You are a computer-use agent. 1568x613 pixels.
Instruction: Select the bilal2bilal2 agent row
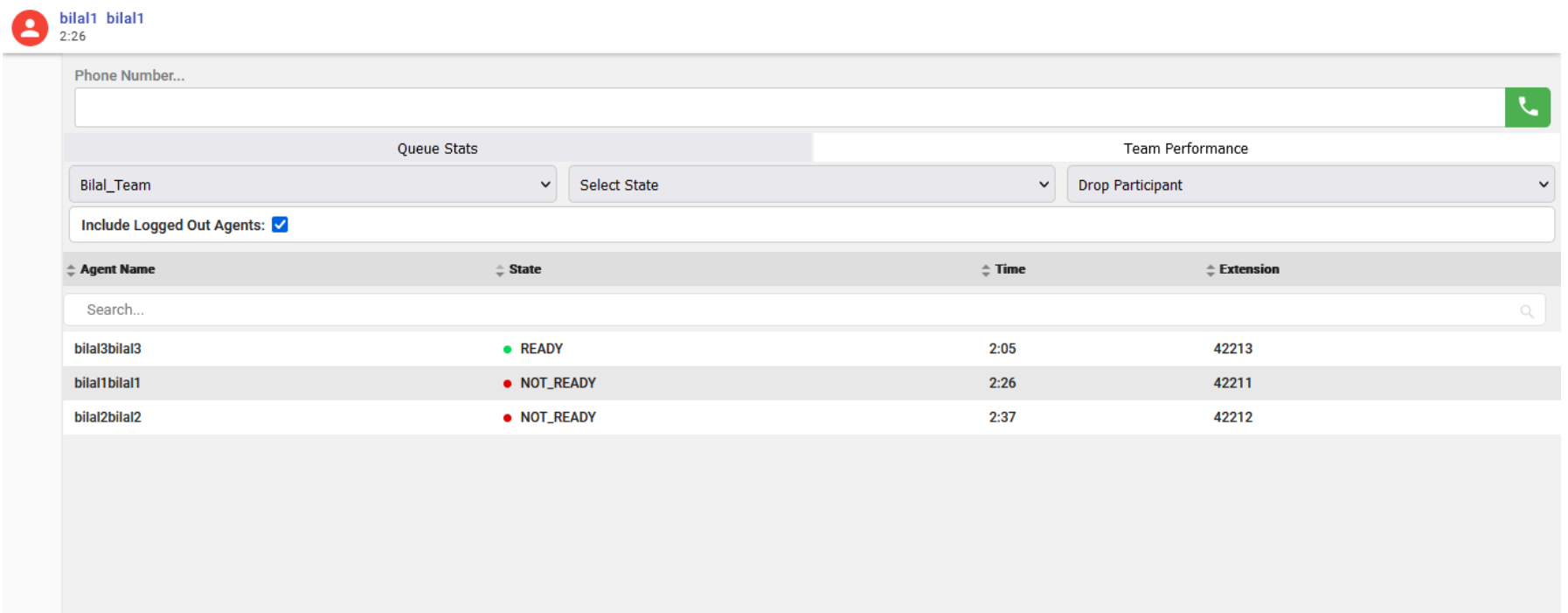[x=108, y=417]
